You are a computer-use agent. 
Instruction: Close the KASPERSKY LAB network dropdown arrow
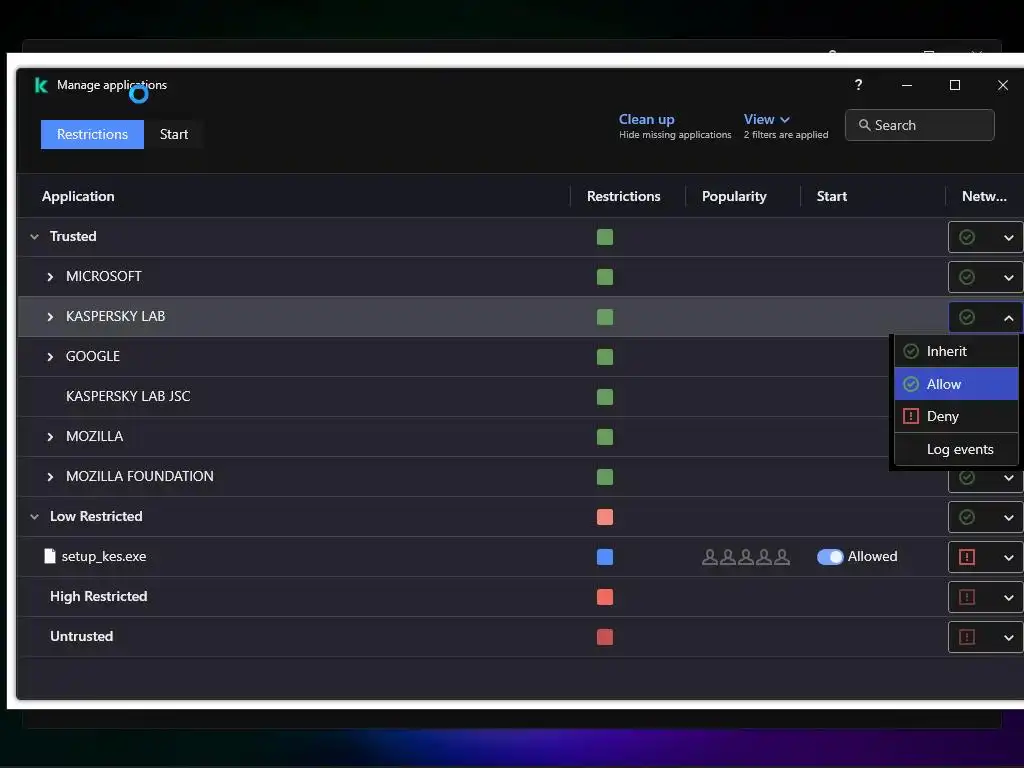click(x=1008, y=318)
